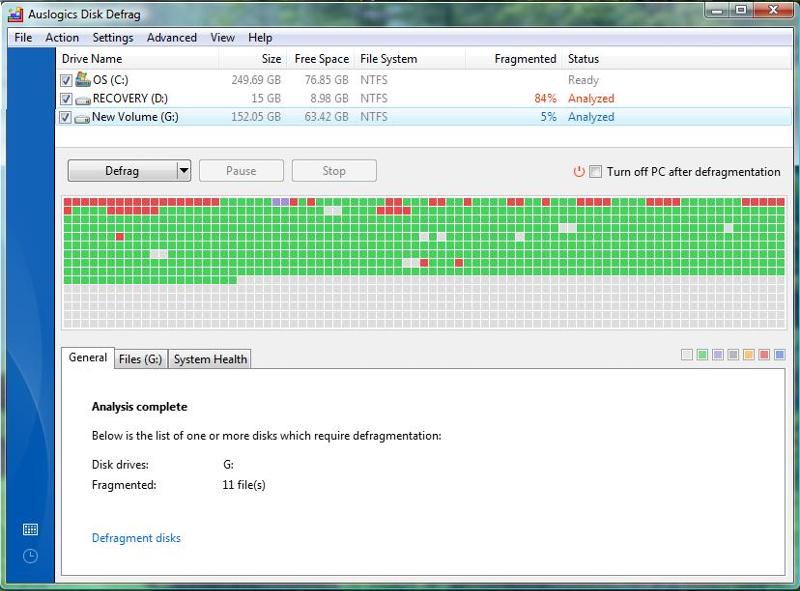Click the RECOVERY (D:) drive icon
This screenshot has width=800, height=591.
click(83, 100)
